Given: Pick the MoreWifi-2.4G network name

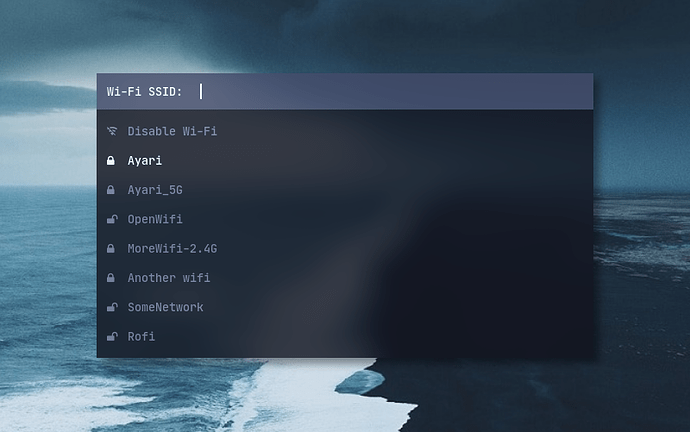Looking at the screenshot, I should click(172, 248).
